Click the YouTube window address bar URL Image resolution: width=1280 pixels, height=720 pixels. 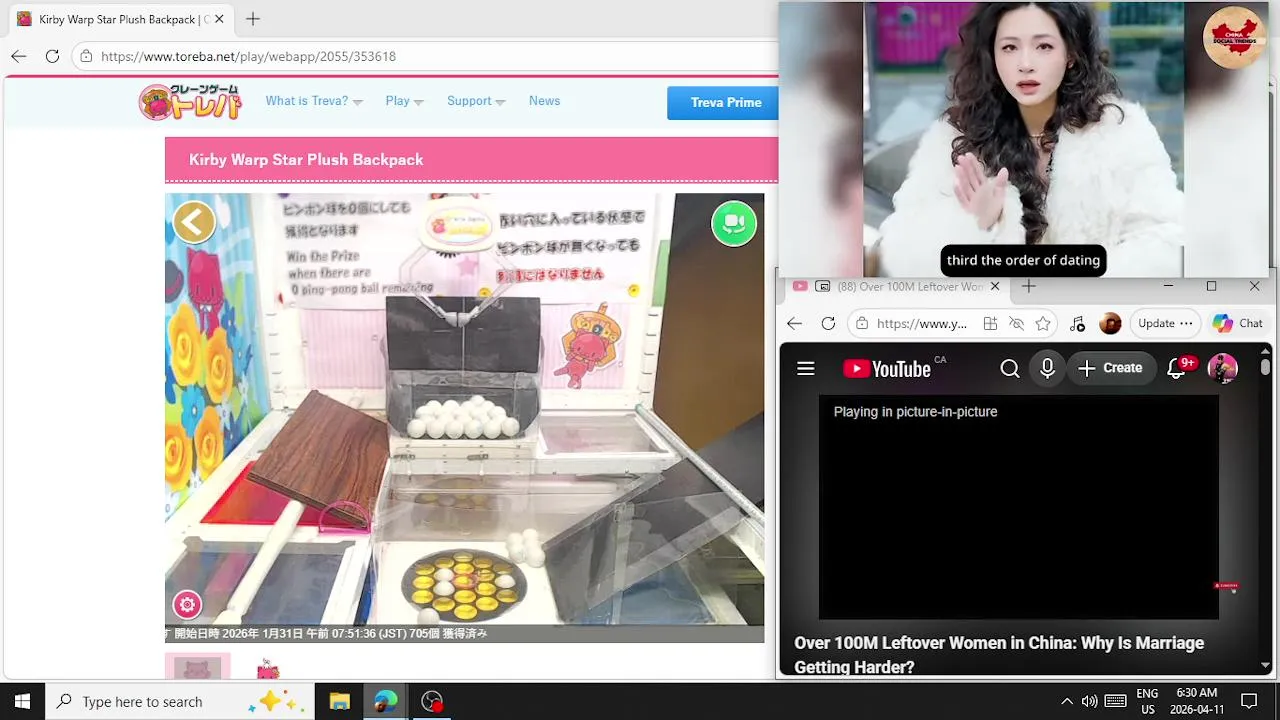click(921, 324)
